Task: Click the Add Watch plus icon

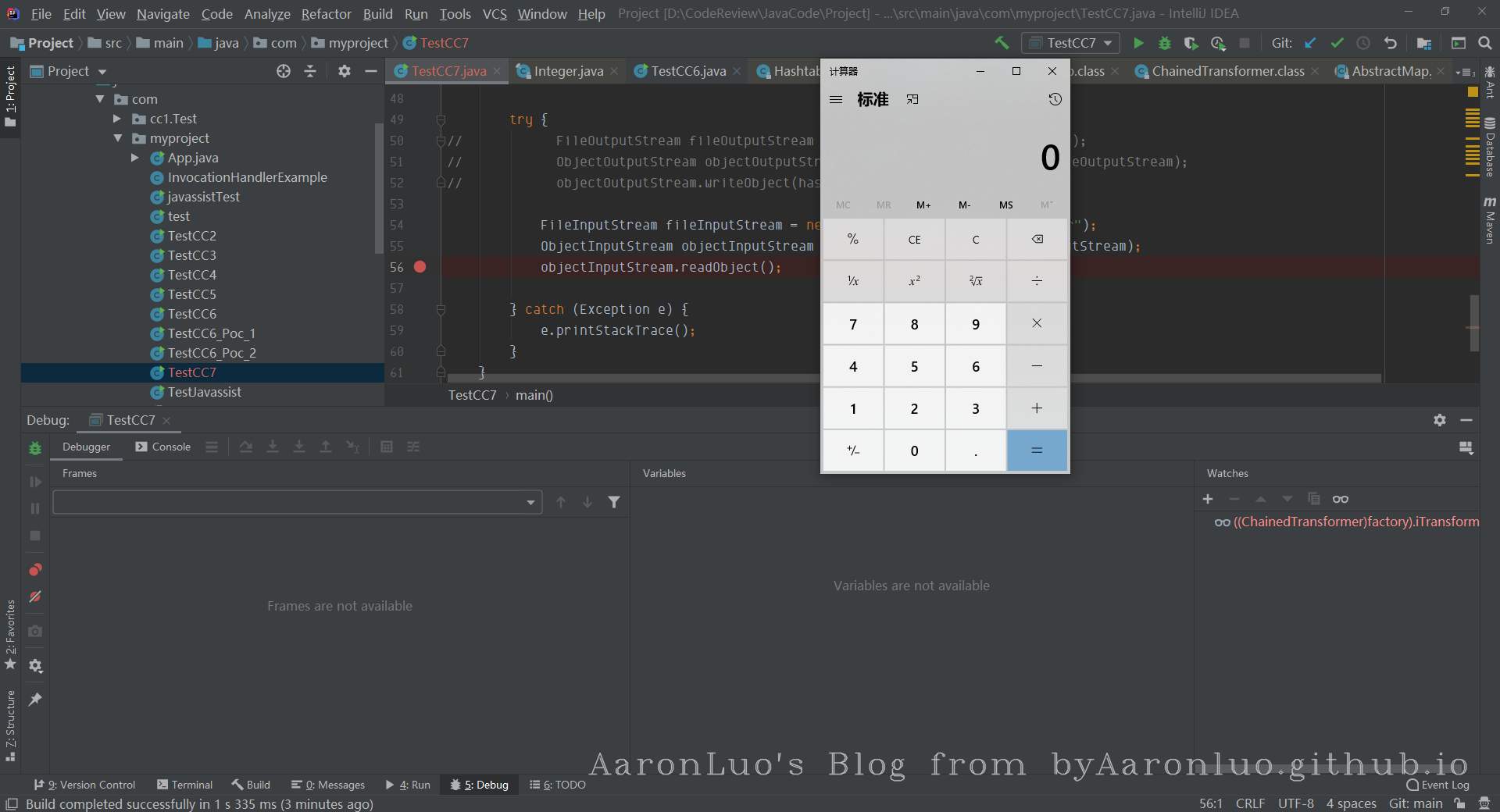Action: [x=1208, y=499]
